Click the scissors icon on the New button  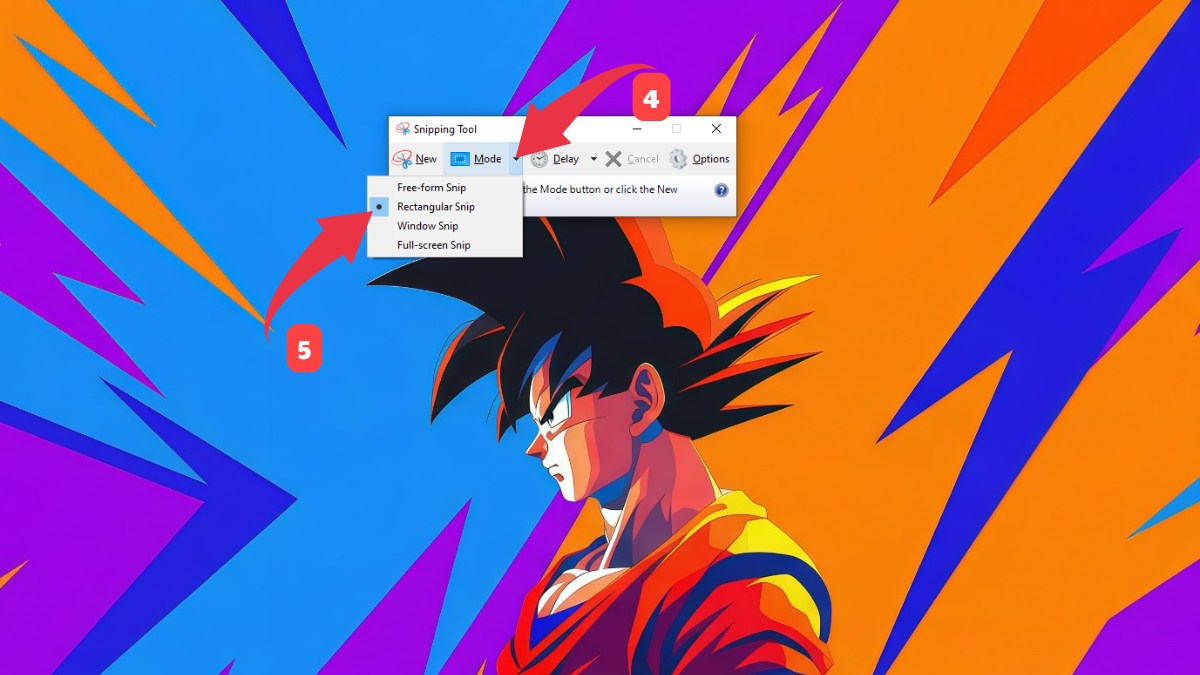(x=402, y=159)
